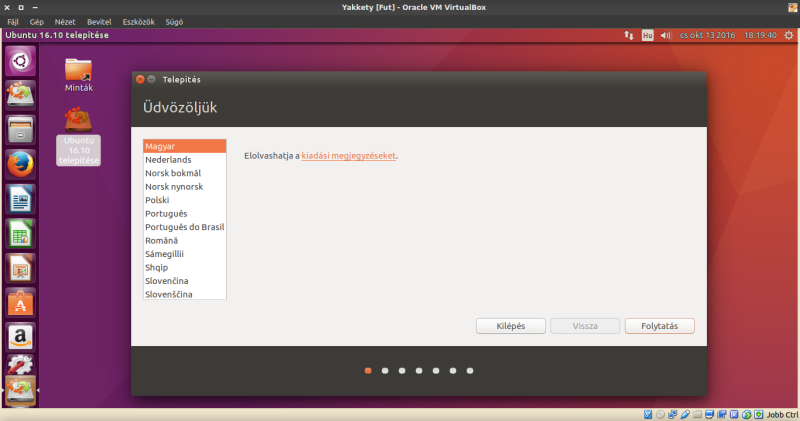Follow the kiadási megjegyzéseket link
The image size is (800, 421).
(349, 156)
